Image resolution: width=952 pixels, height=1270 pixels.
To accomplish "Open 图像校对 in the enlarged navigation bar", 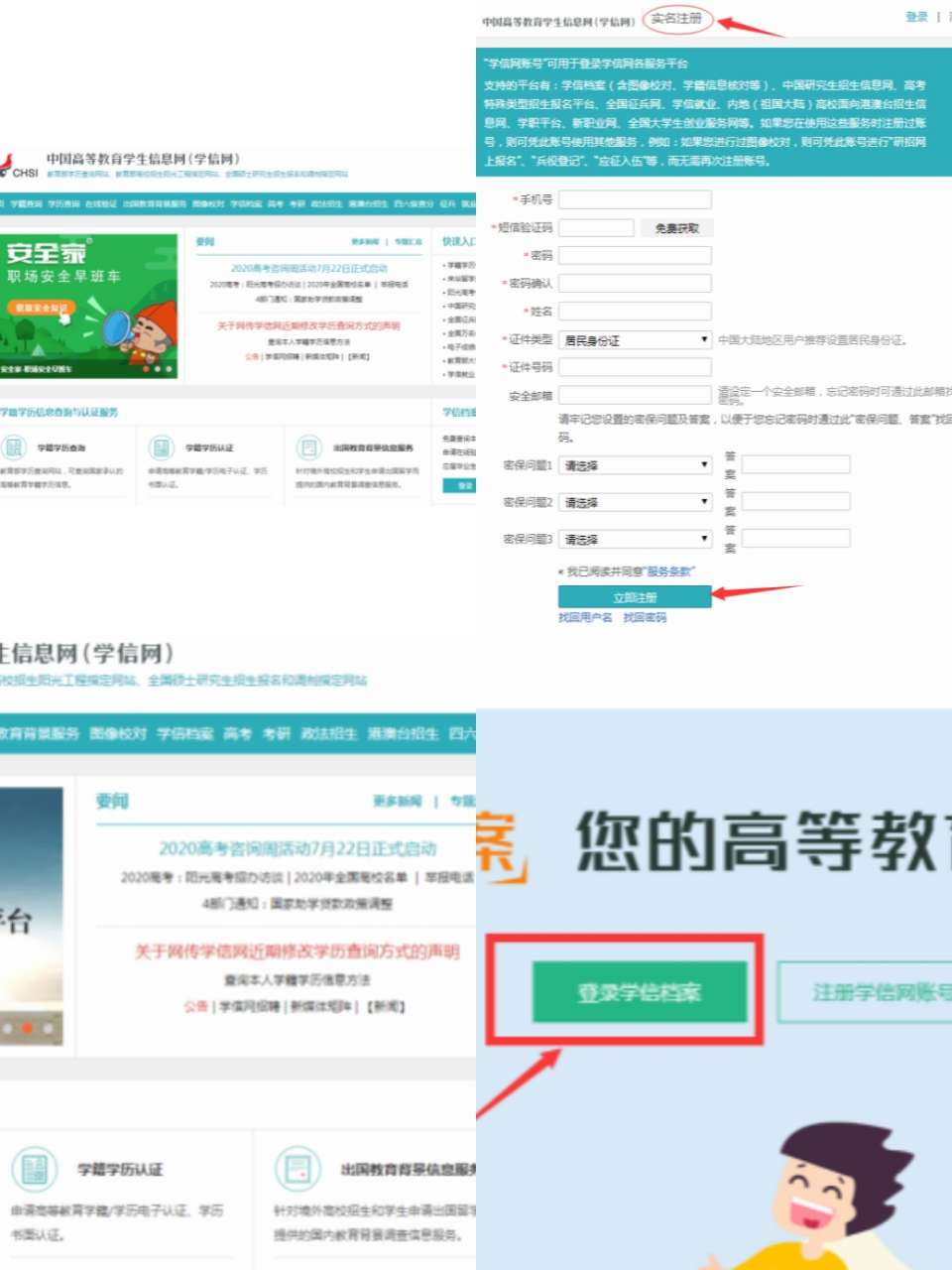I will (118, 733).
